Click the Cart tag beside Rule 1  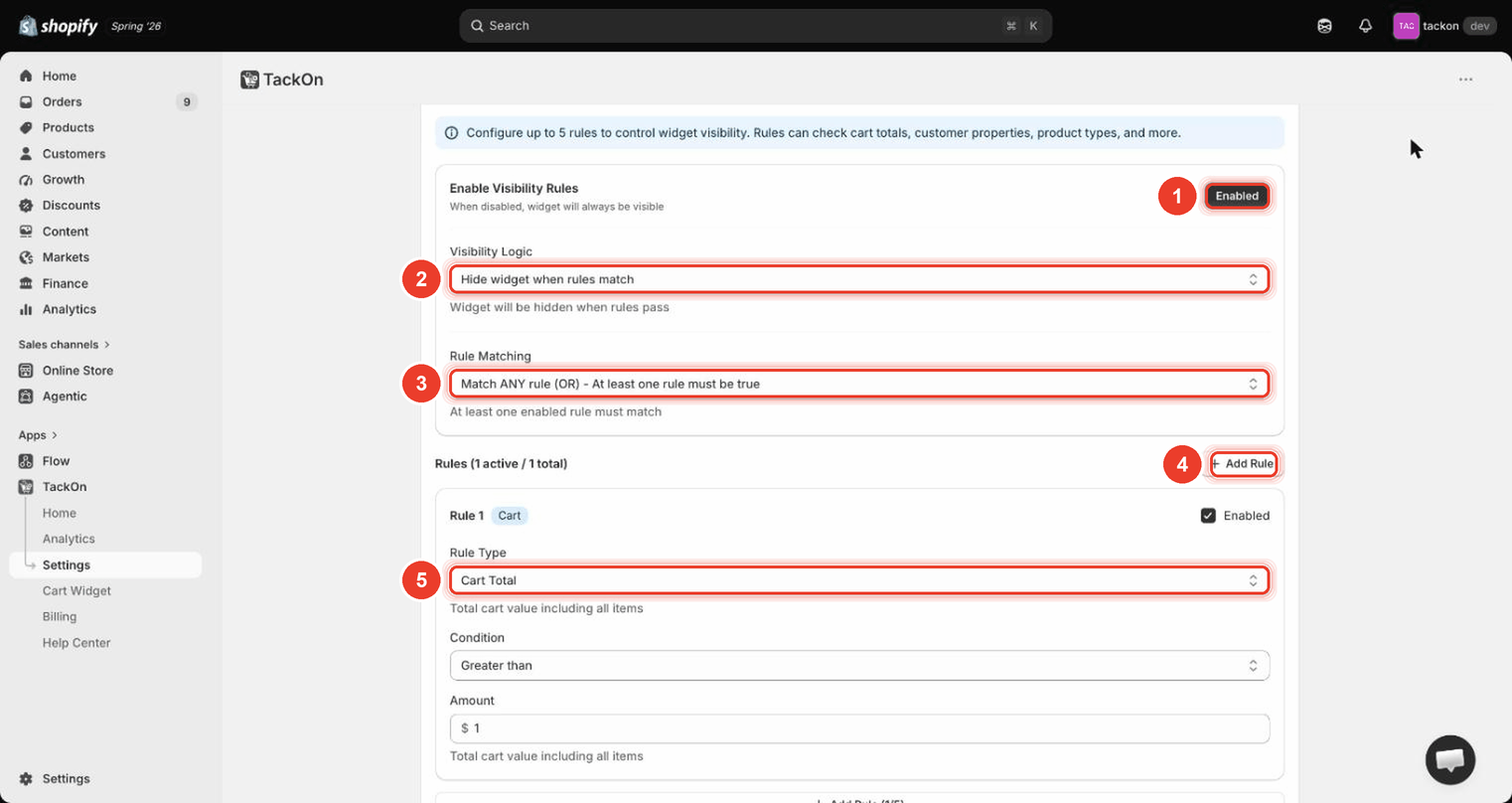510,516
